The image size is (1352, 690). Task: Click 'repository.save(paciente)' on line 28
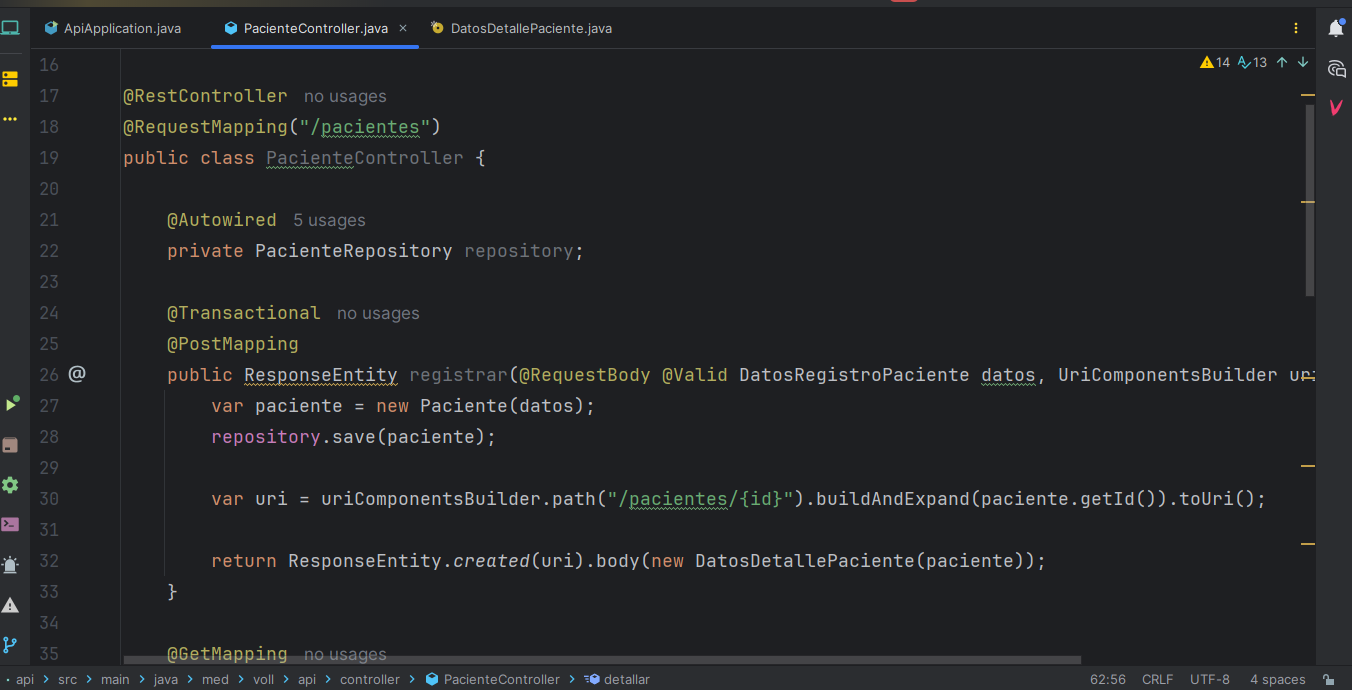[x=348, y=437]
